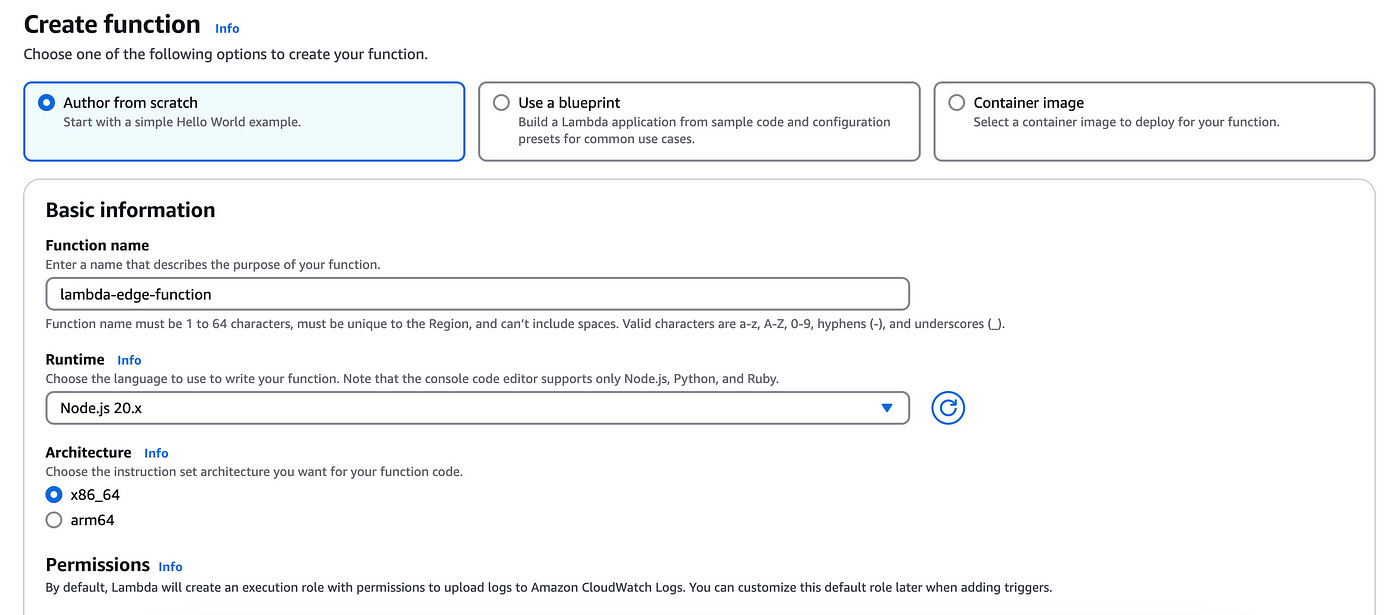The height and width of the screenshot is (615, 1400).
Task: Click 'Function name must be 1 to 64 characters' hint
Action: point(525,324)
